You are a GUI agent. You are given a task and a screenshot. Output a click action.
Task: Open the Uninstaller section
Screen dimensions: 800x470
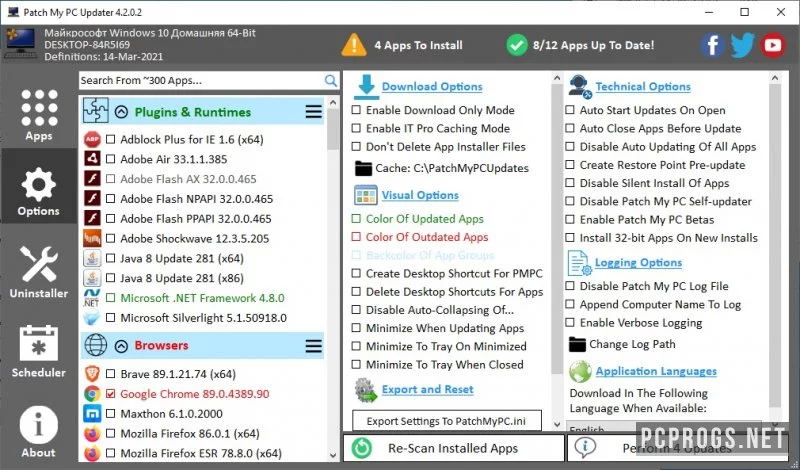click(39, 272)
